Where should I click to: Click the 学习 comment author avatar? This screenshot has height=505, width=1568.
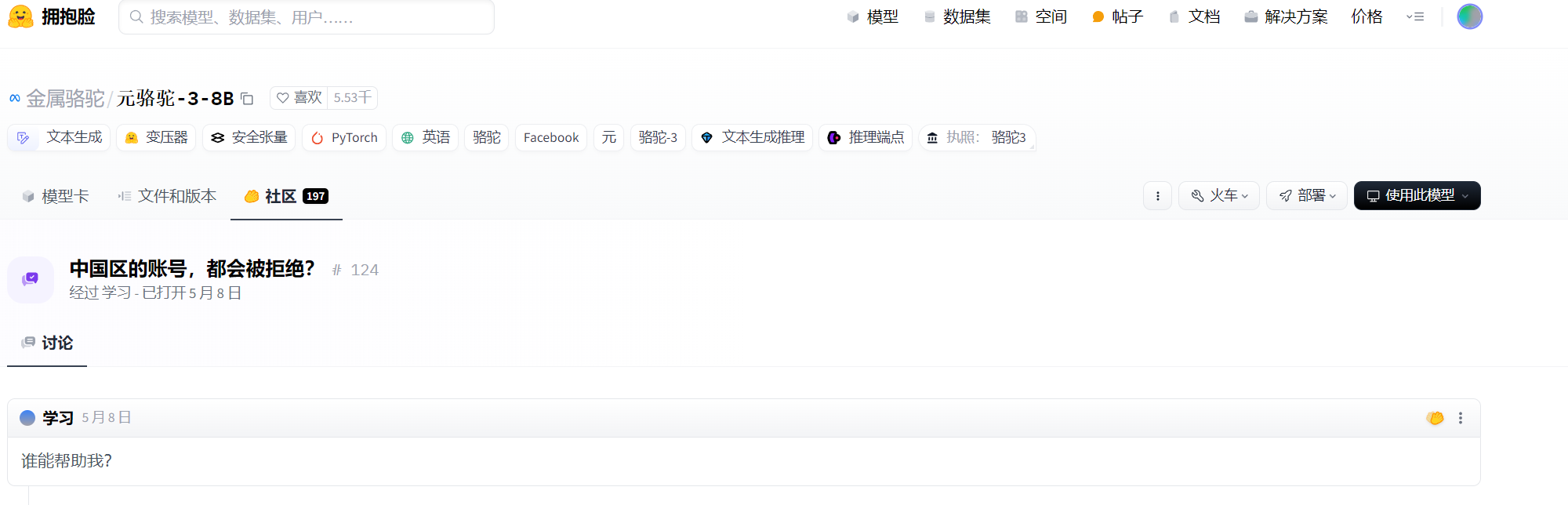click(x=27, y=418)
